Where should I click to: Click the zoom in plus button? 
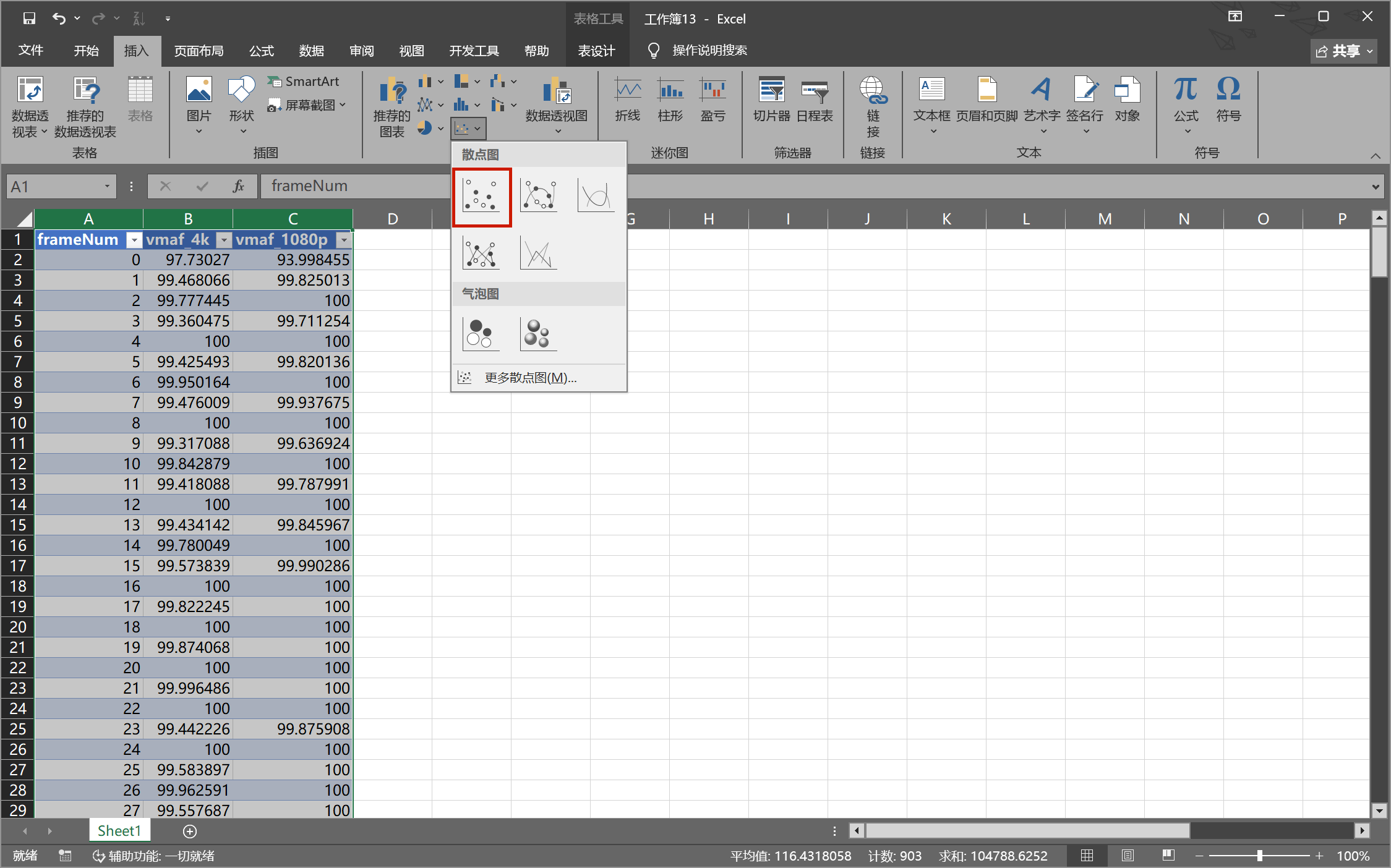(x=1319, y=856)
